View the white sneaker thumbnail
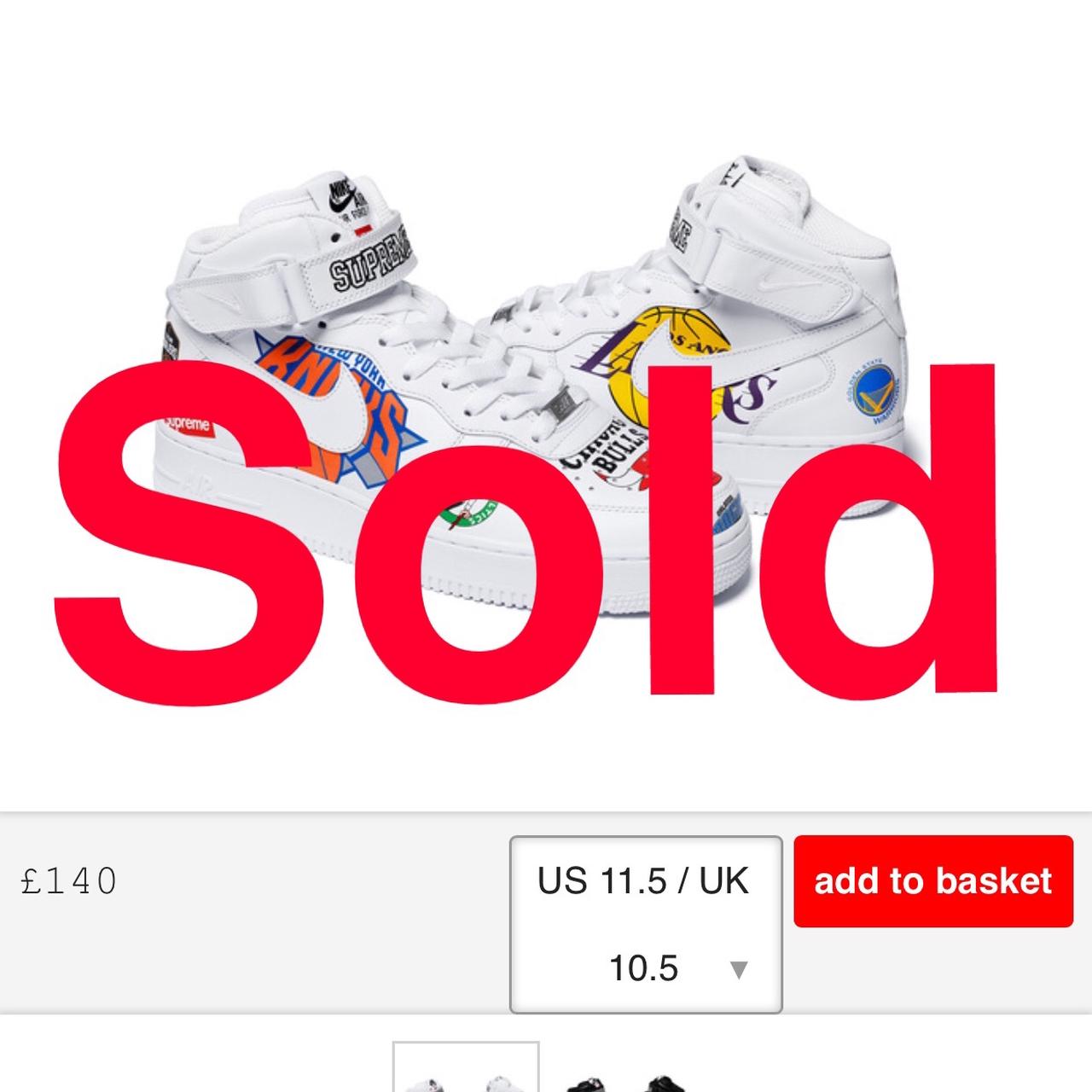Viewport: 1092px width, 1092px height. [466, 1067]
